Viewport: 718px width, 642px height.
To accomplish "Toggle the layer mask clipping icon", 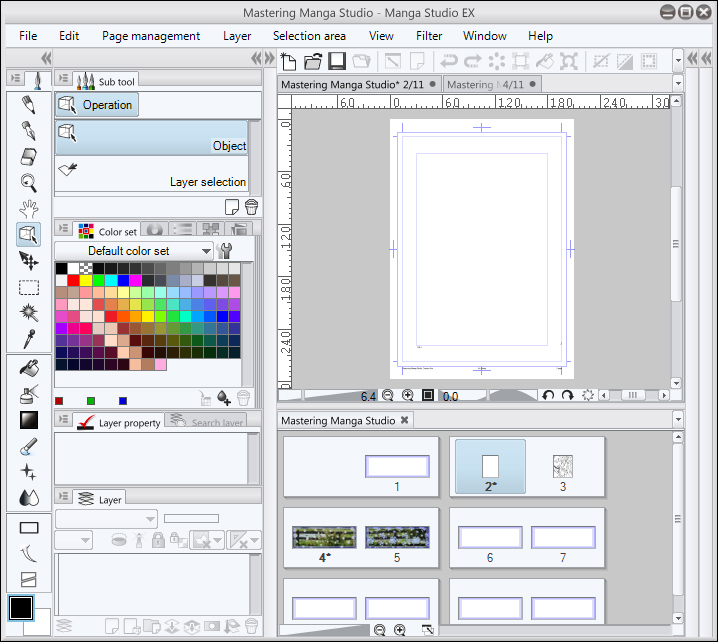I will click(119, 540).
